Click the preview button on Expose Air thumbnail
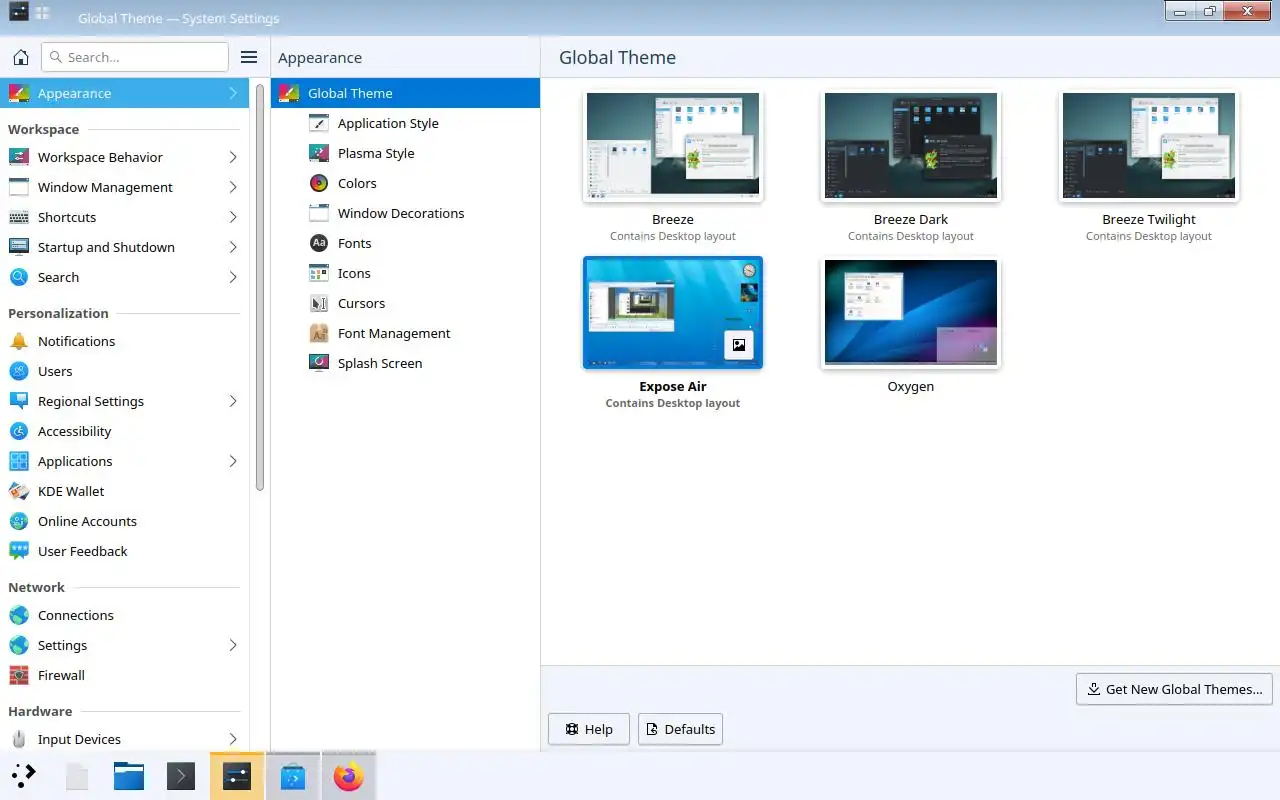 (x=738, y=345)
